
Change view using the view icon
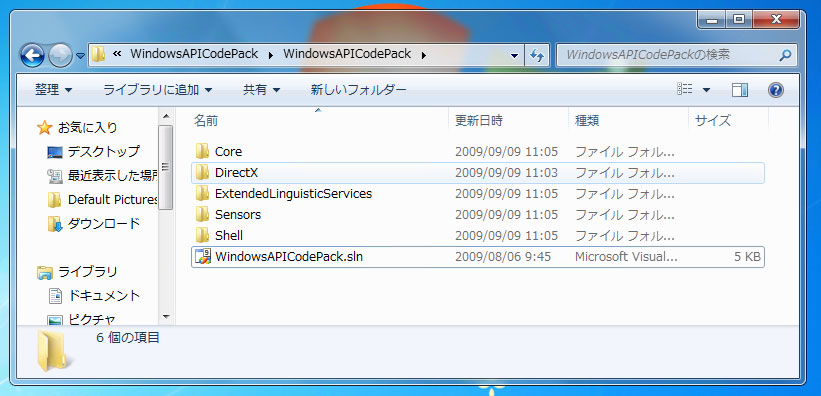[685, 90]
